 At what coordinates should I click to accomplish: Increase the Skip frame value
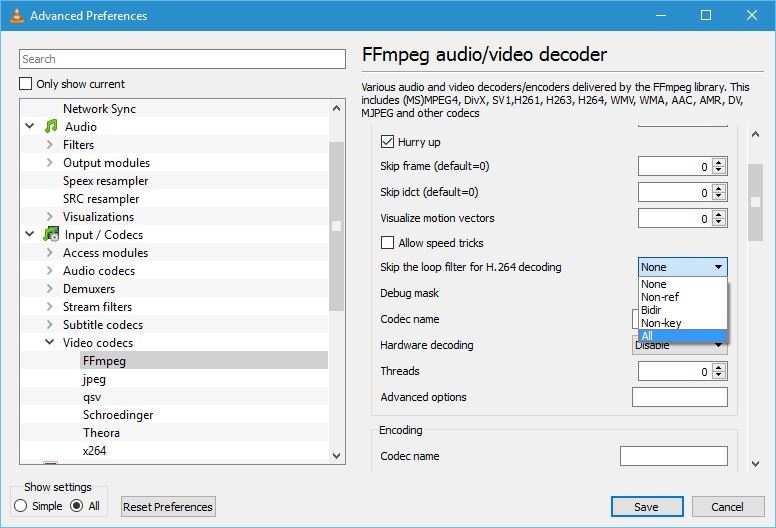pyautogui.click(x=719, y=162)
